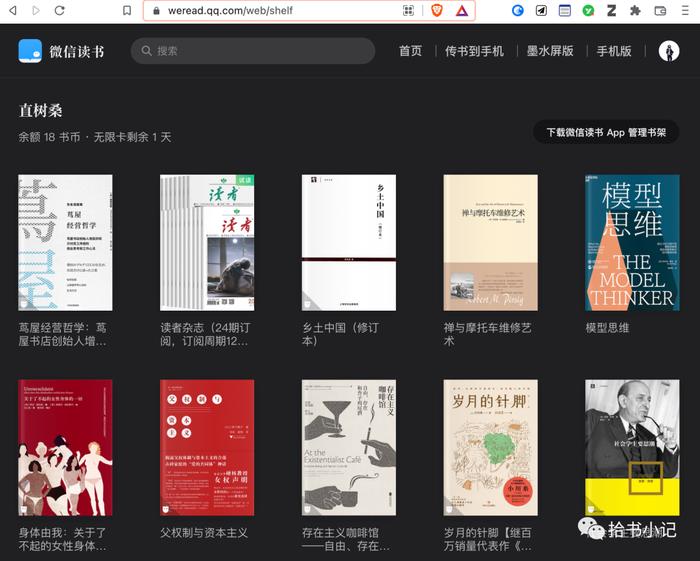The width and height of the screenshot is (700, 561).
Task: Open Brave Shields lion icon
Action: pyautogui.click(x=437, y=10)
